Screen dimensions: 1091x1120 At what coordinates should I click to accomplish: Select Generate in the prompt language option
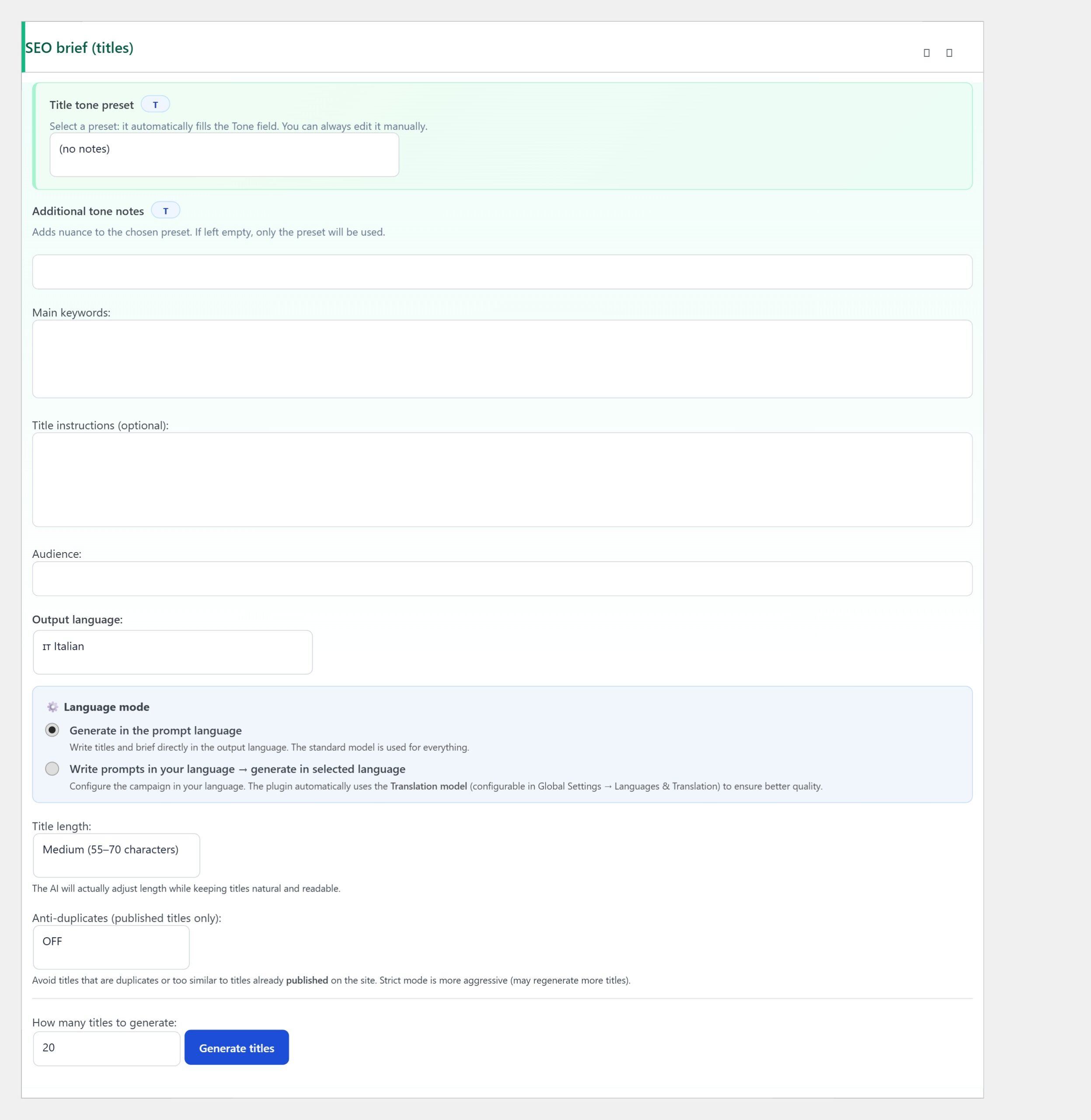[52, 730]
